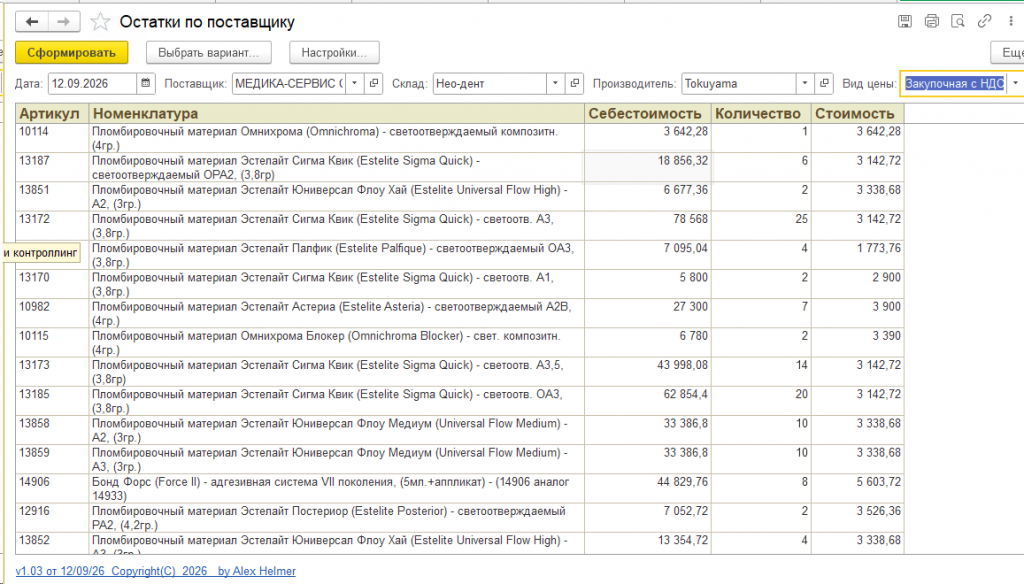Image resolution: width=1024 pixels, height=584 pixels.
Task: Select article cell 10115
Action: pyautogui.click(x=52, y=343)
